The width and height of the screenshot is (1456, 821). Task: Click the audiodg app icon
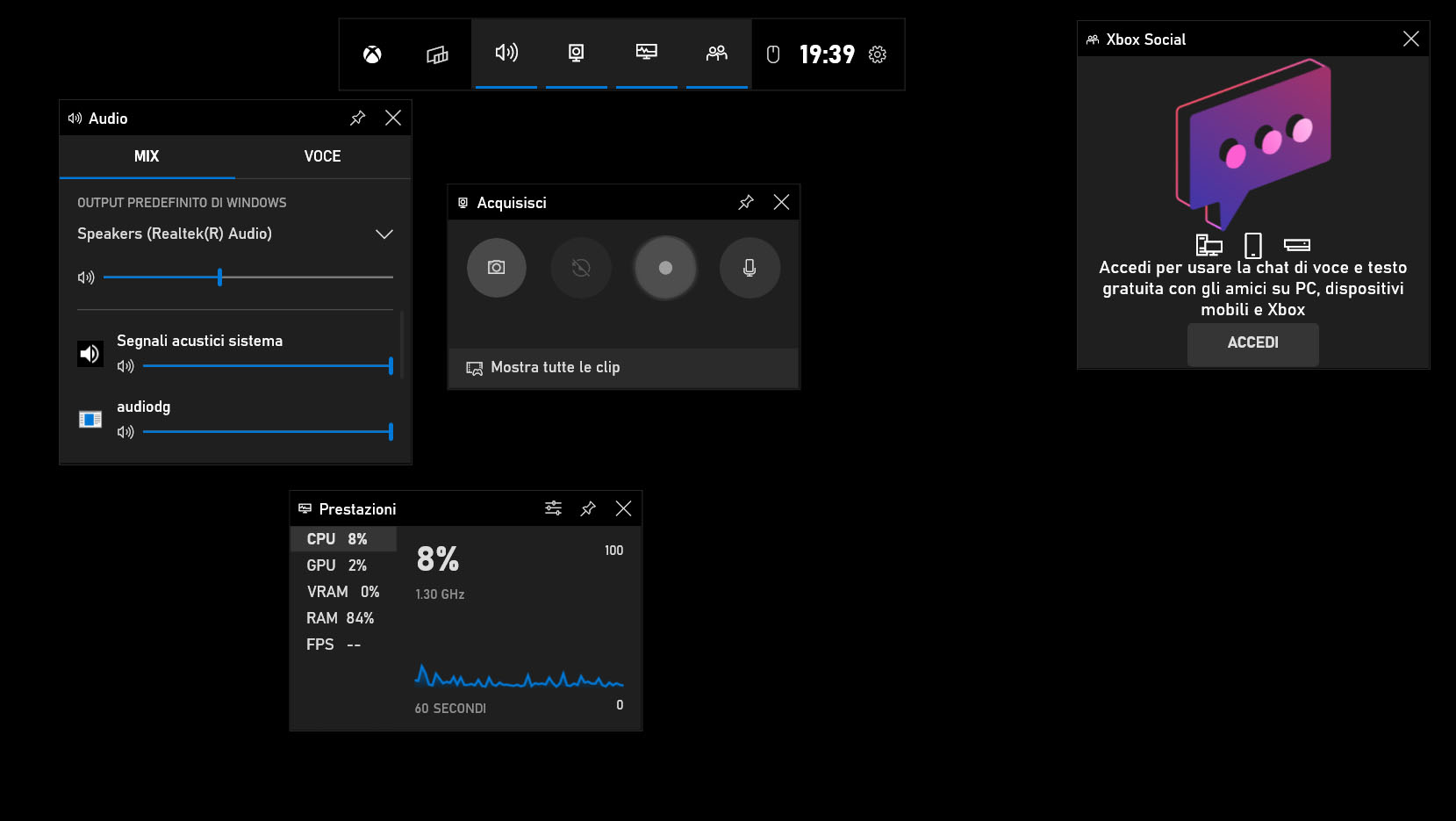(90, 420)
